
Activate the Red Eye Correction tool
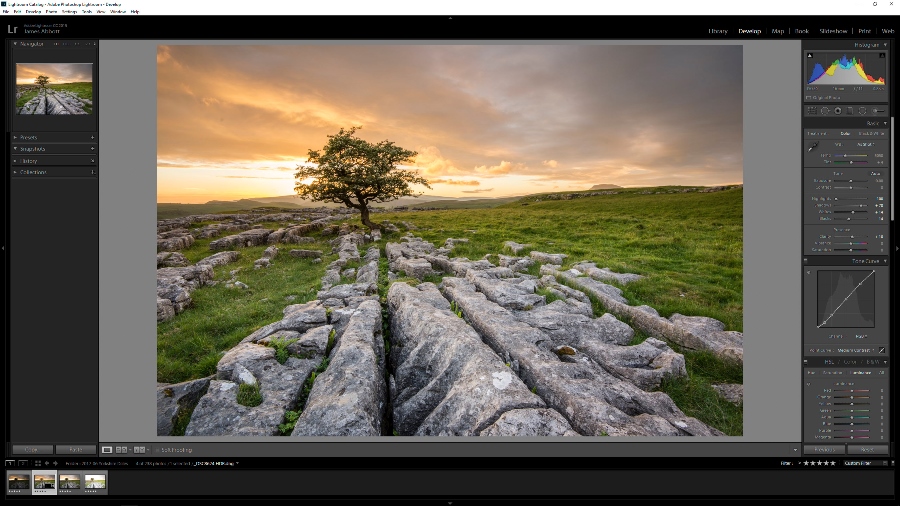[838, 110]
